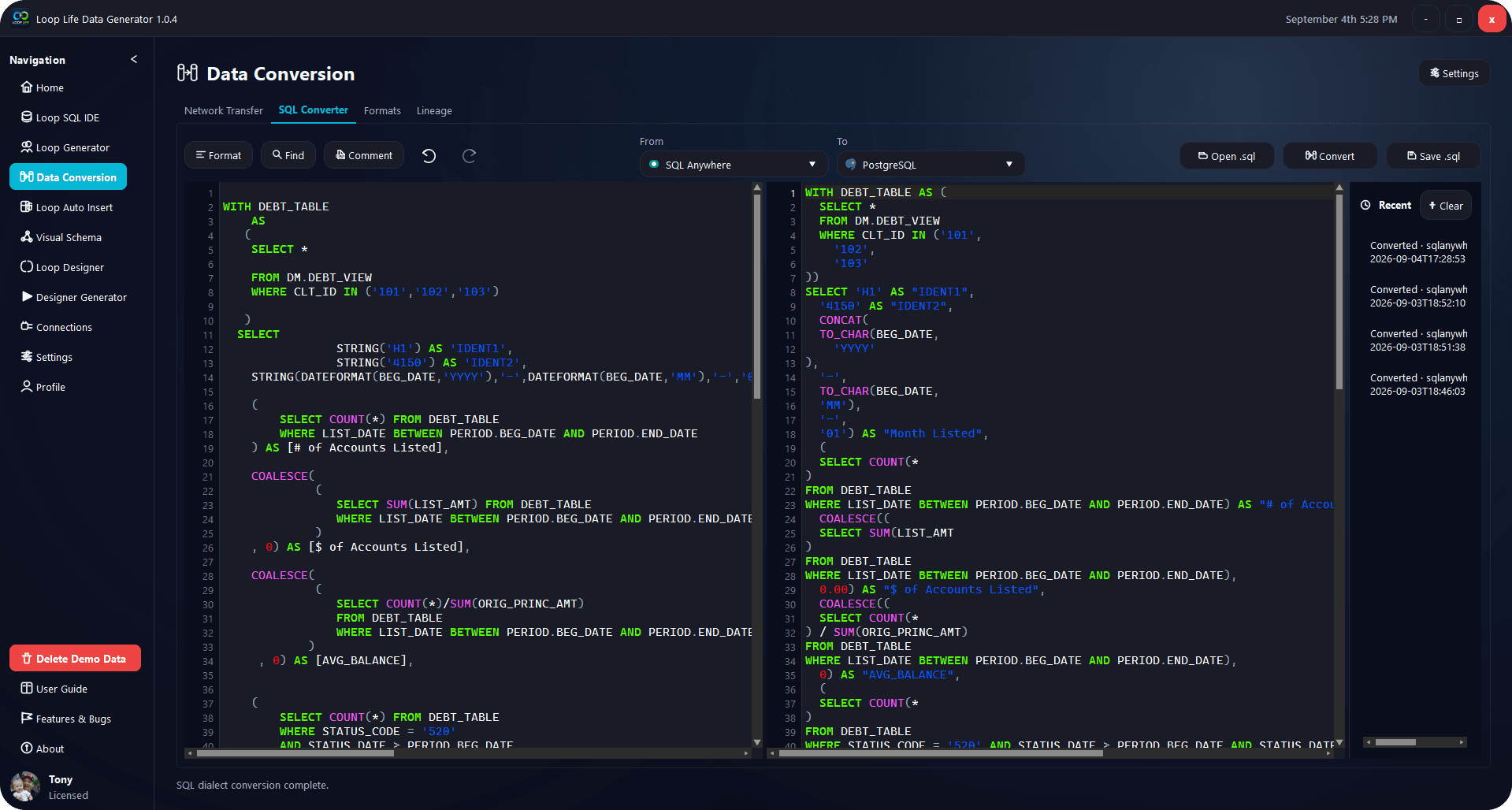Click the Tony user avatar
Viewport: 1512px width, 810px height.
pos(25,786)
